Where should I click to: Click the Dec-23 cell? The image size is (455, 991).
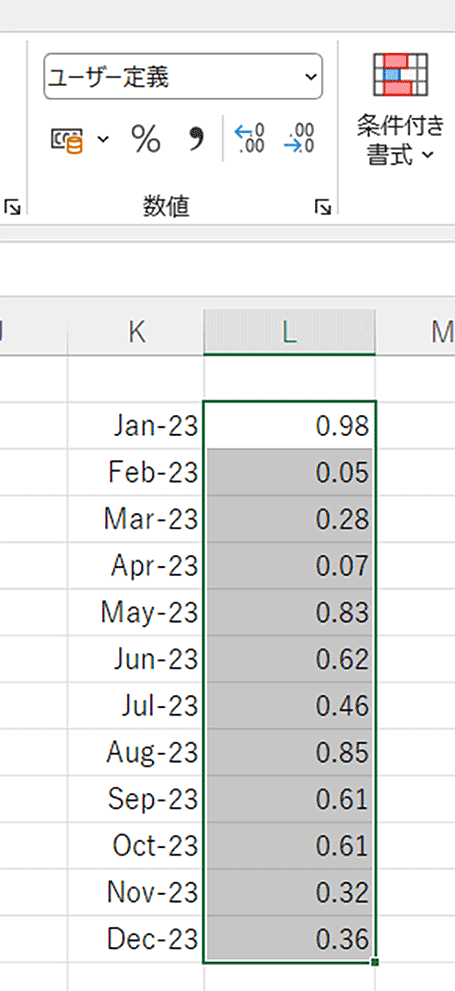point(136,939)
